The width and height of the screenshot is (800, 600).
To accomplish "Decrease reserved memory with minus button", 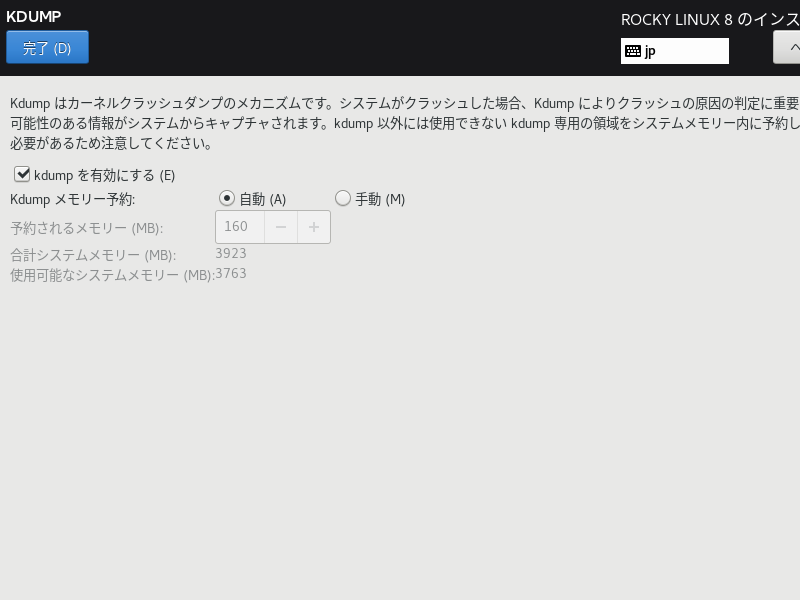I will (x=281, y=227).
